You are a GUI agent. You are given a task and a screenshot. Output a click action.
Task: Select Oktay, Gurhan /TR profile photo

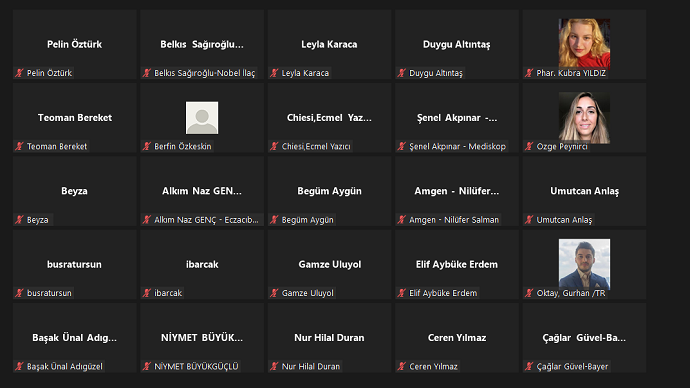coord(584,264)
